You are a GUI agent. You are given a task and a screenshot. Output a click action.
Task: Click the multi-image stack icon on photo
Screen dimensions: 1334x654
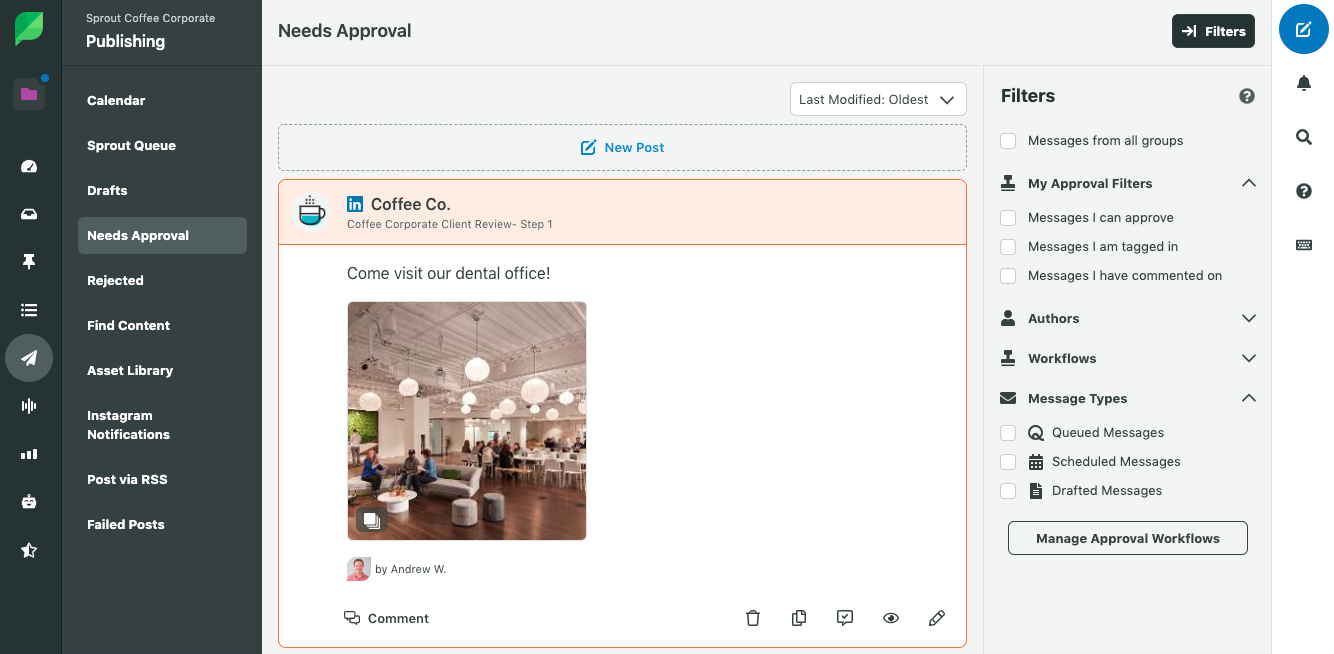371,520
